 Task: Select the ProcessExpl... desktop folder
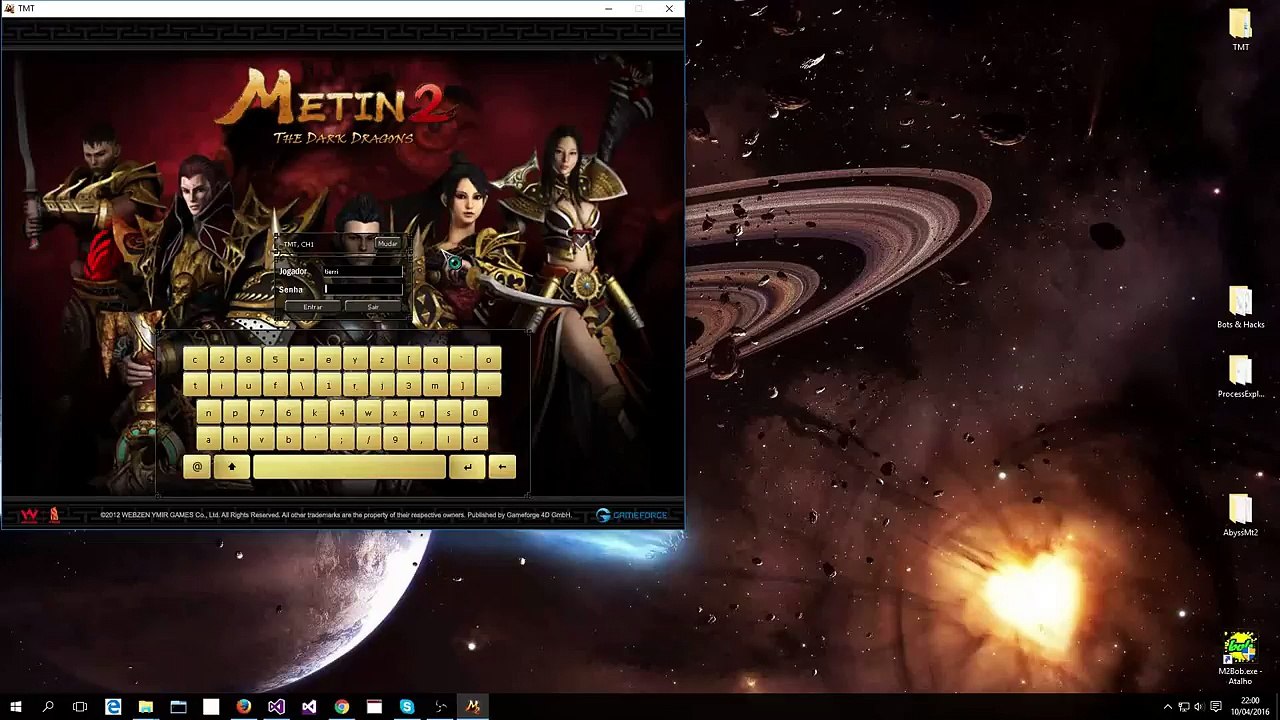1240,377
